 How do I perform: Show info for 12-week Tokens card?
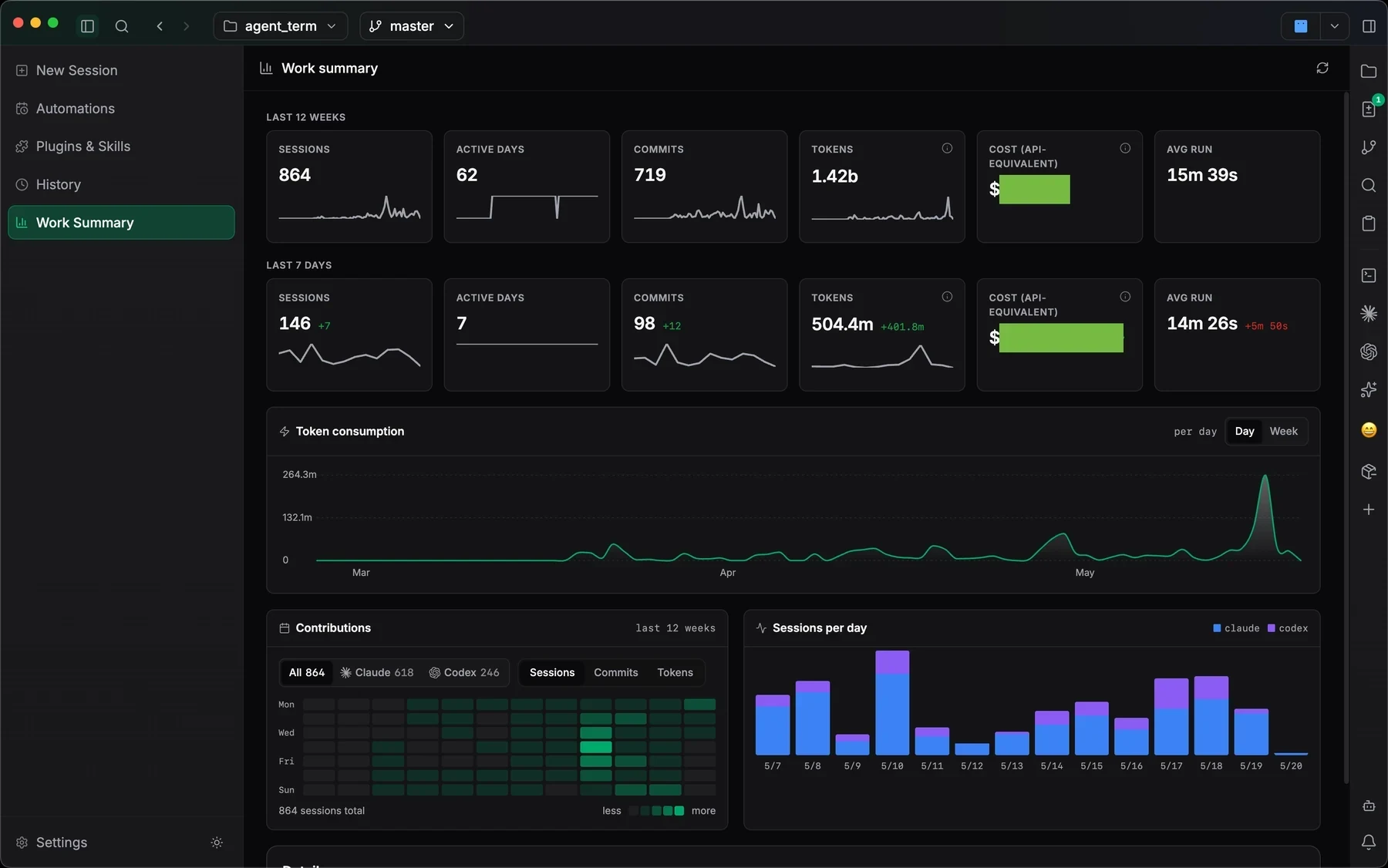click(947, 148)
